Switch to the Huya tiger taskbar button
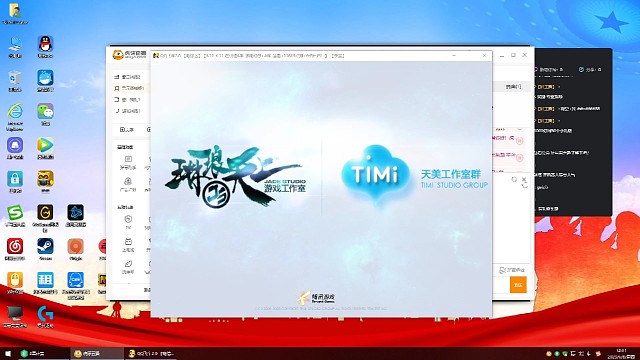 [96, 353]
